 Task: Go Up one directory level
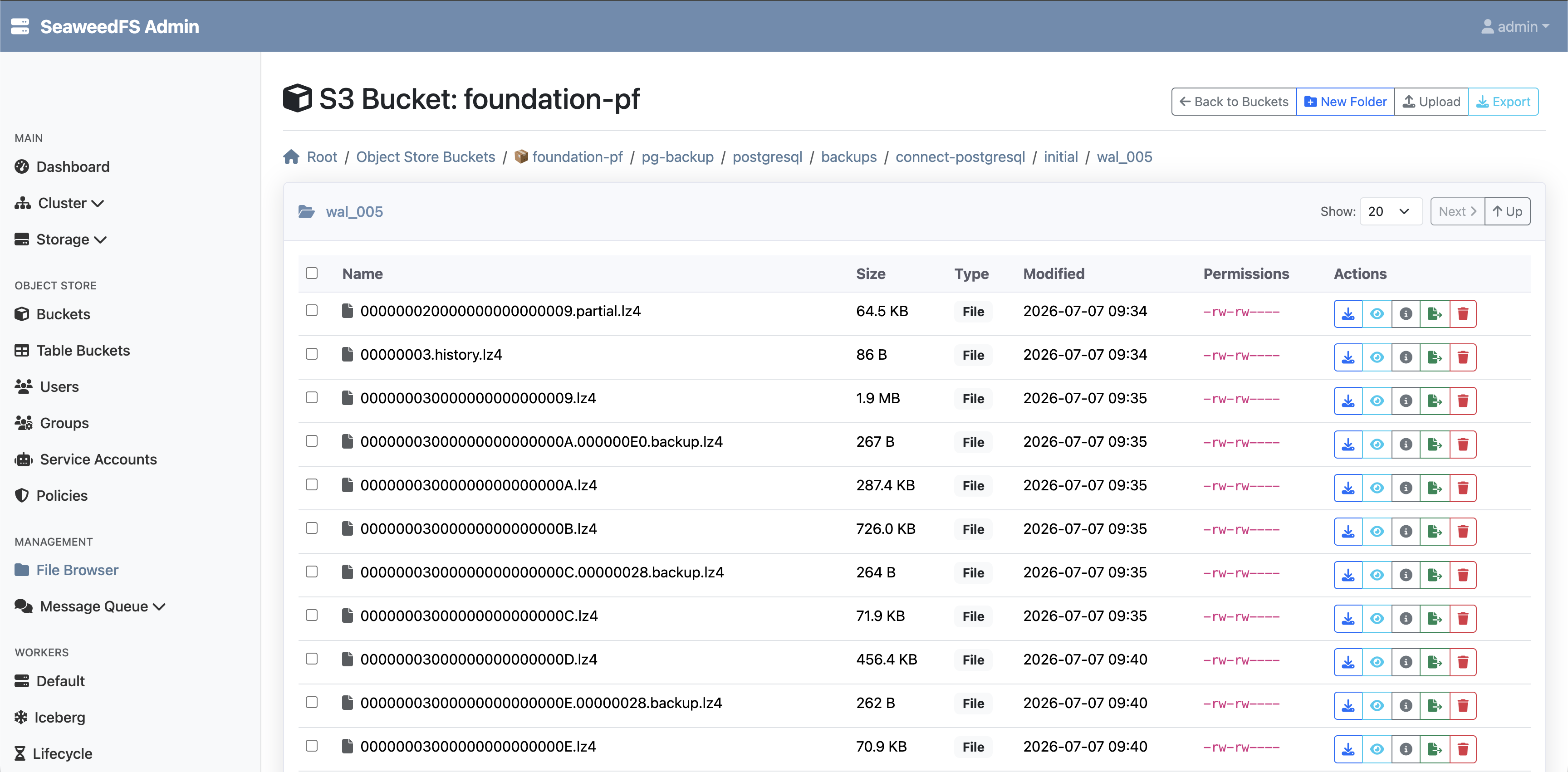[x=1507, y=212]
